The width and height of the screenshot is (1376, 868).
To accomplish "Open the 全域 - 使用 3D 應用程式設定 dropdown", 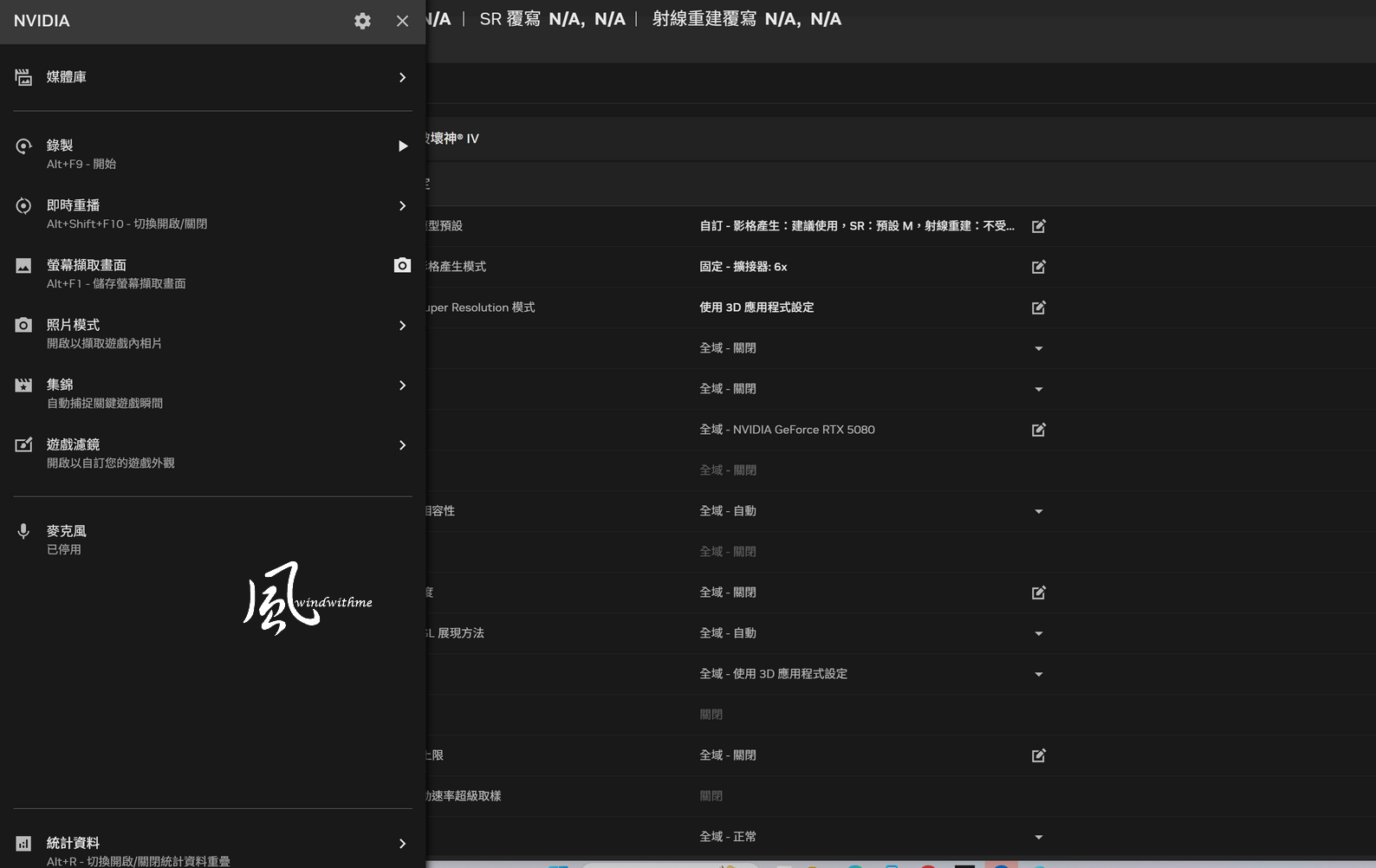I will click(x=1038, y=674).
